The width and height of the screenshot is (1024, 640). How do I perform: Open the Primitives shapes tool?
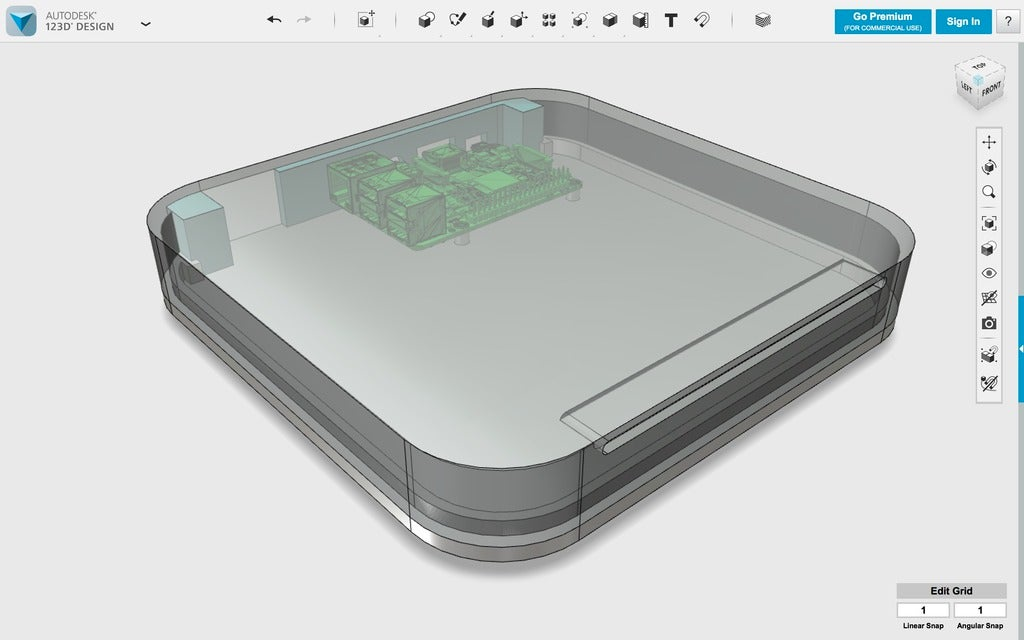click(426, 20)
